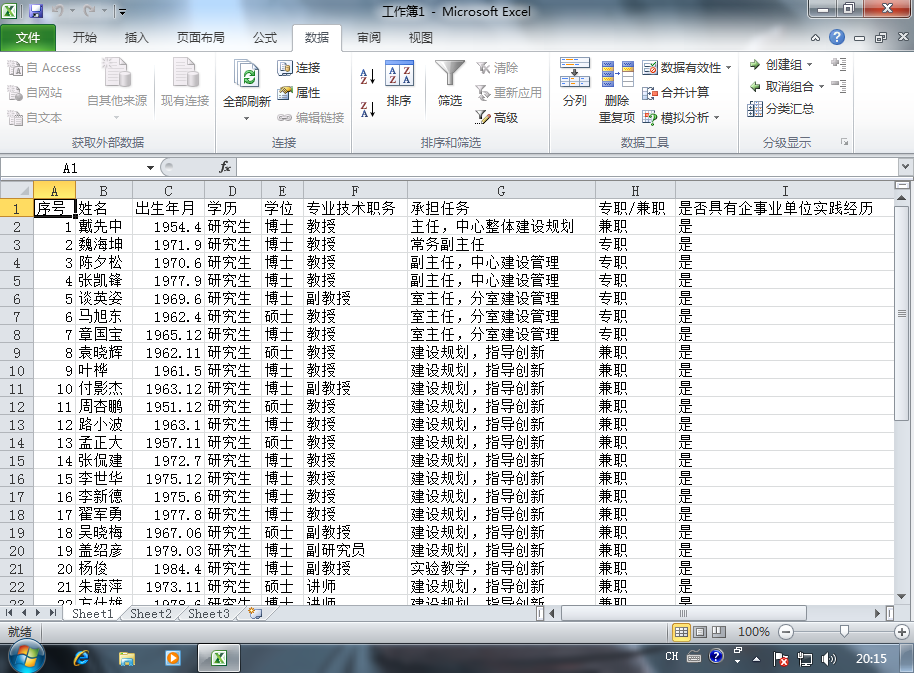Click inside the formula bar input
Image resolution: width=914 pixels, height=673 pixels.
[567, 168]
